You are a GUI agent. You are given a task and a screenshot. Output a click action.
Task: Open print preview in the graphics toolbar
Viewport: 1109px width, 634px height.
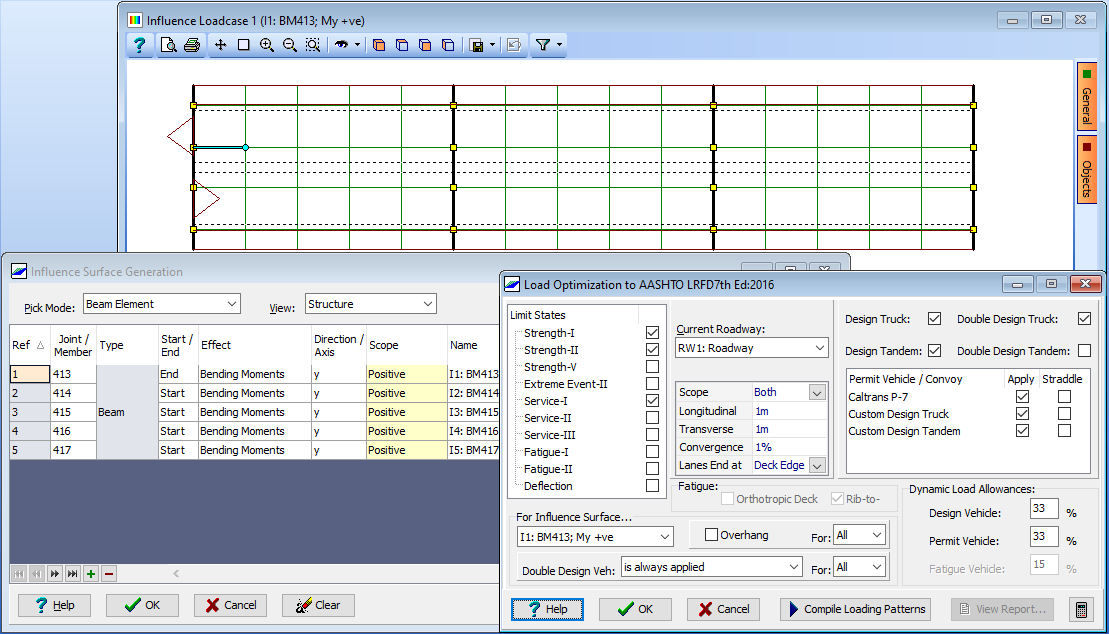coord(168,45)
